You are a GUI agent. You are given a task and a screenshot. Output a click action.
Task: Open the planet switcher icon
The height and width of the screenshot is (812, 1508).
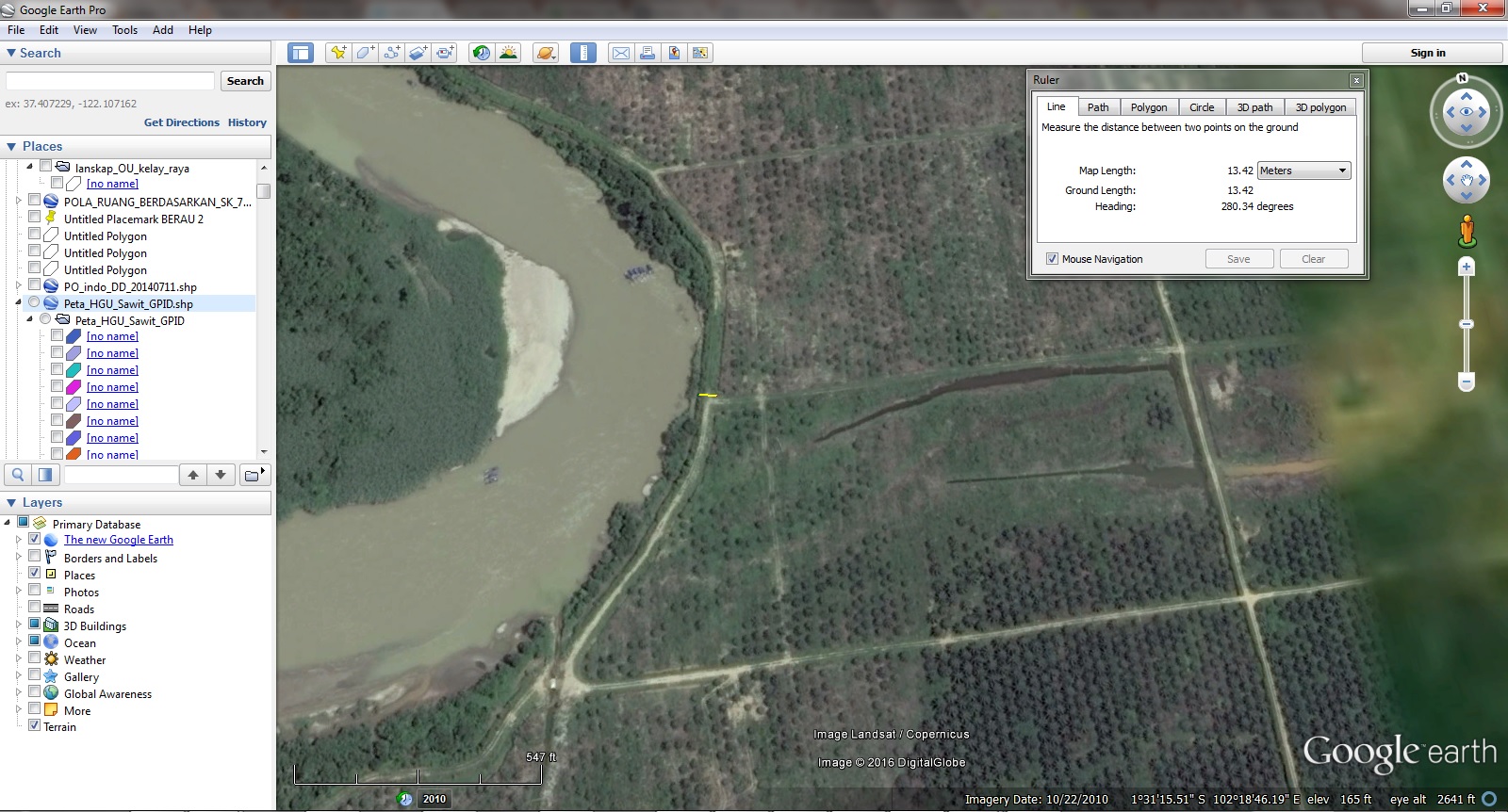[546, 53]
